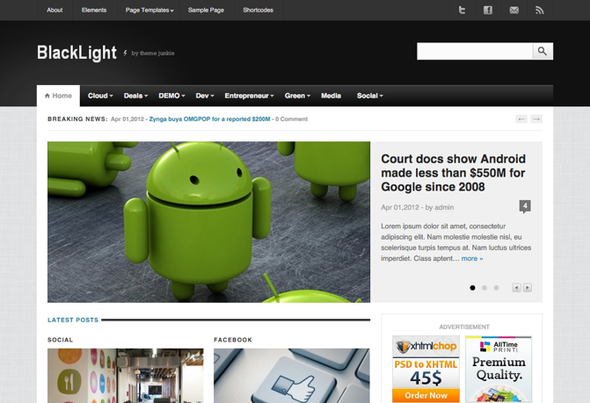This screenshot has height=403, width=590.
Task: Select the third slider dot
Action: pos(496,288)
